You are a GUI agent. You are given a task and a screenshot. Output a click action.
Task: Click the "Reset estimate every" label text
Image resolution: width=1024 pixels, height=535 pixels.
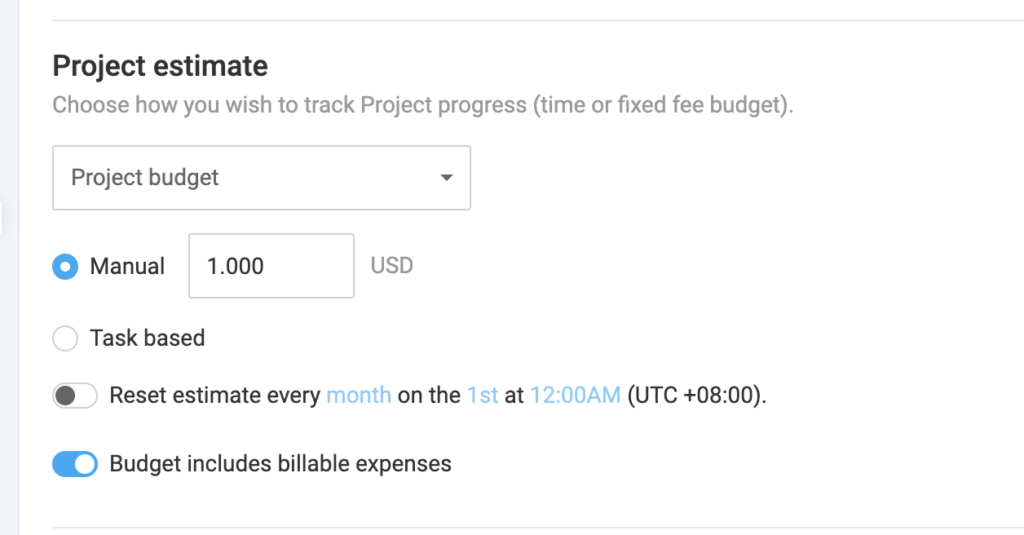pos(215,395)
